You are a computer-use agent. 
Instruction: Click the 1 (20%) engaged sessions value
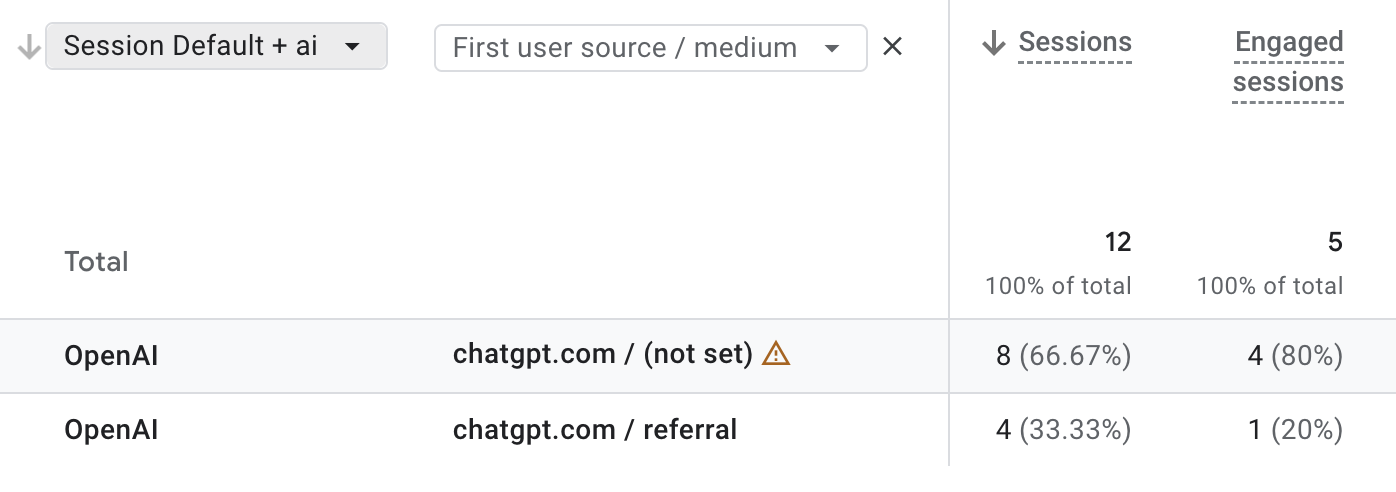click(x=1296, y=430)
